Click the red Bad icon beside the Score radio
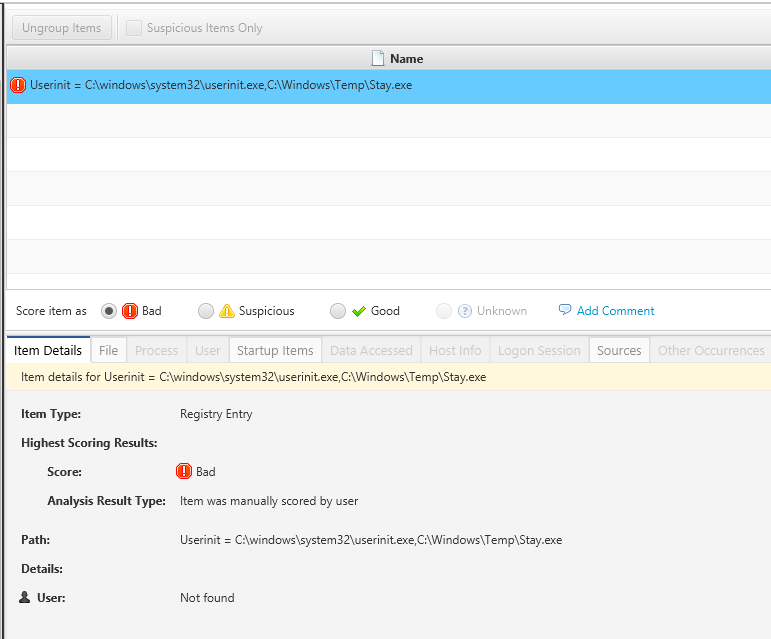 [130, 311]
